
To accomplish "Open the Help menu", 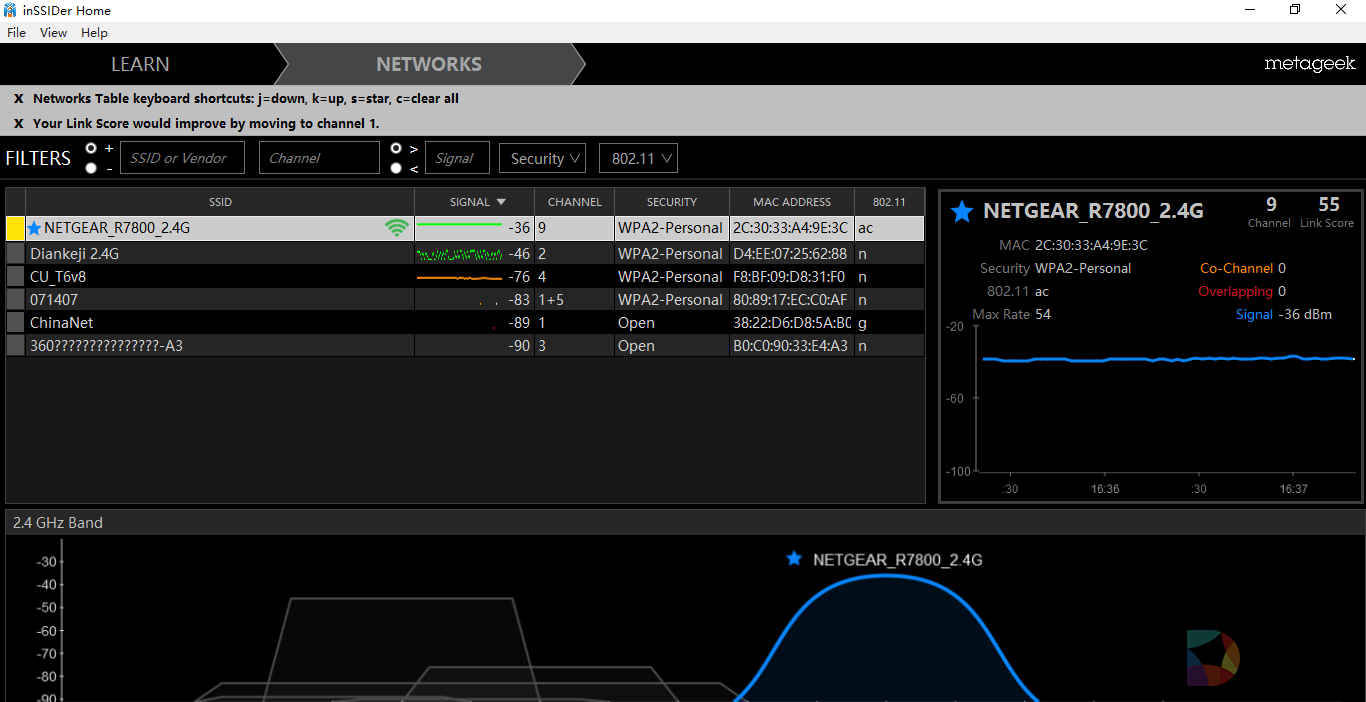I will click(x=94, y=33).
